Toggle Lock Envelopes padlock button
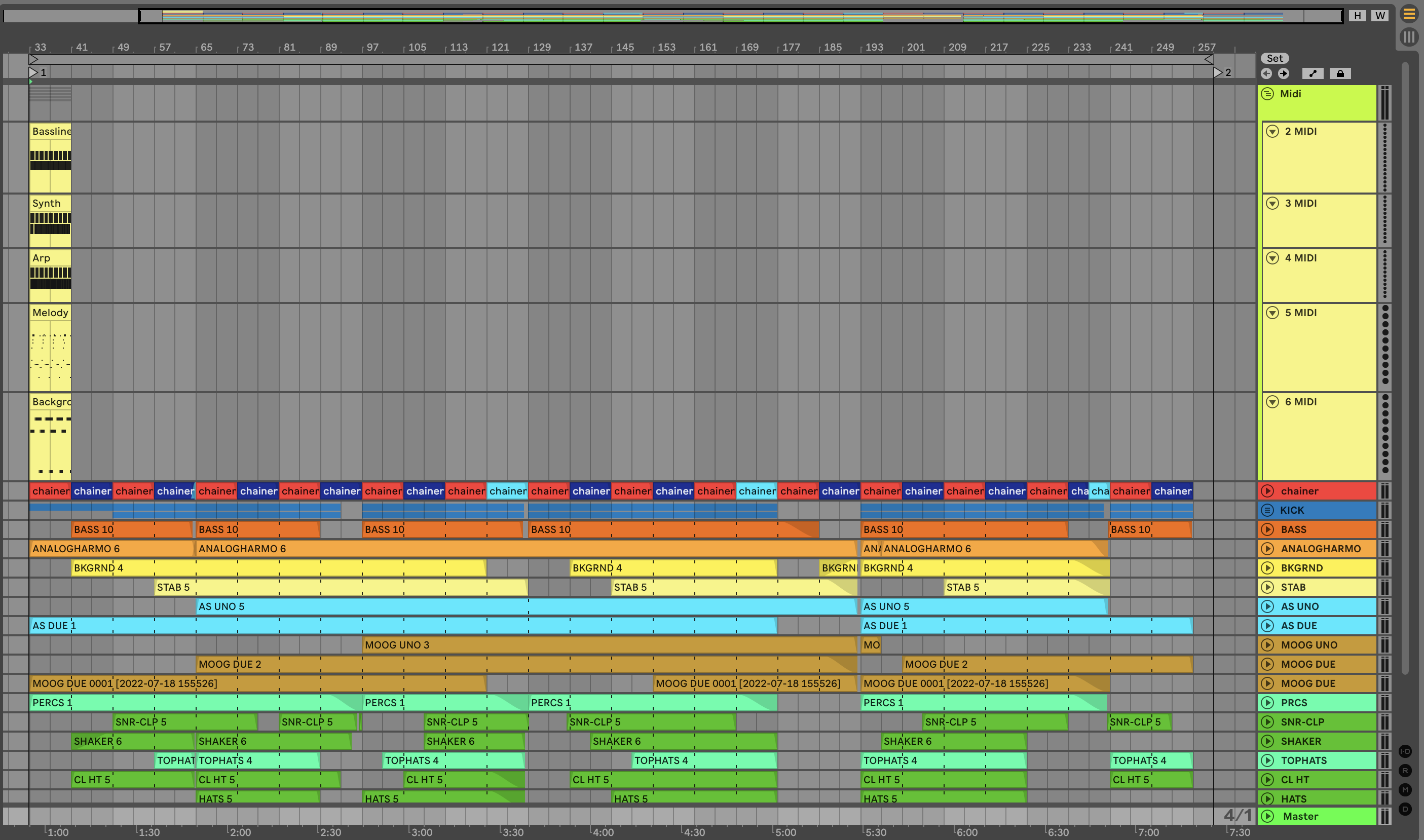 pos(1340,73)
